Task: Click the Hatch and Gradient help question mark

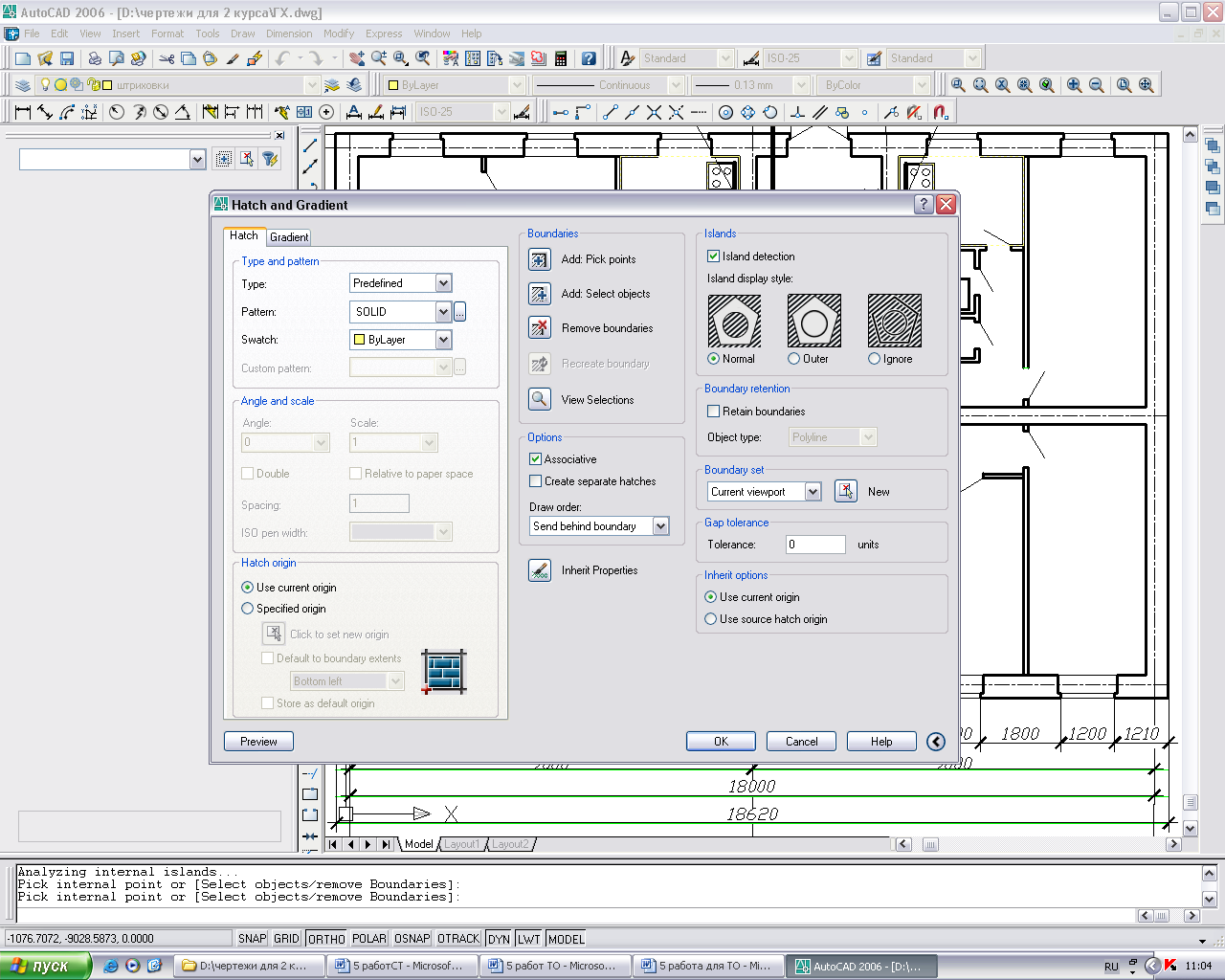Action: coord(924,204)
